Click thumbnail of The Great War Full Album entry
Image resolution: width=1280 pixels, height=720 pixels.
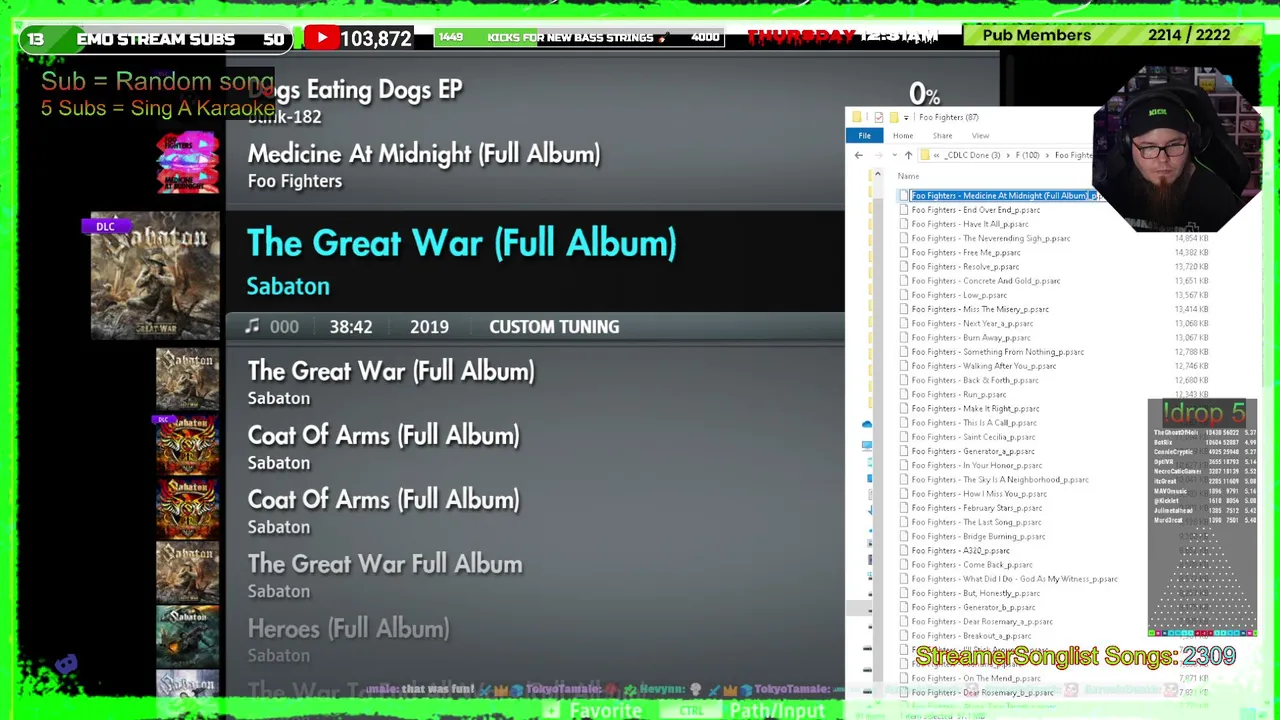[x=187, y=572]
